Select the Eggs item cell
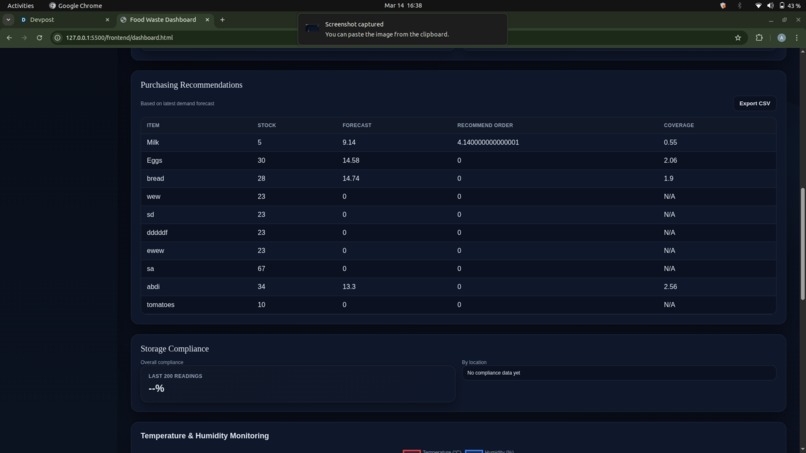The image size is (806, 453). click(x=154, y=160)
